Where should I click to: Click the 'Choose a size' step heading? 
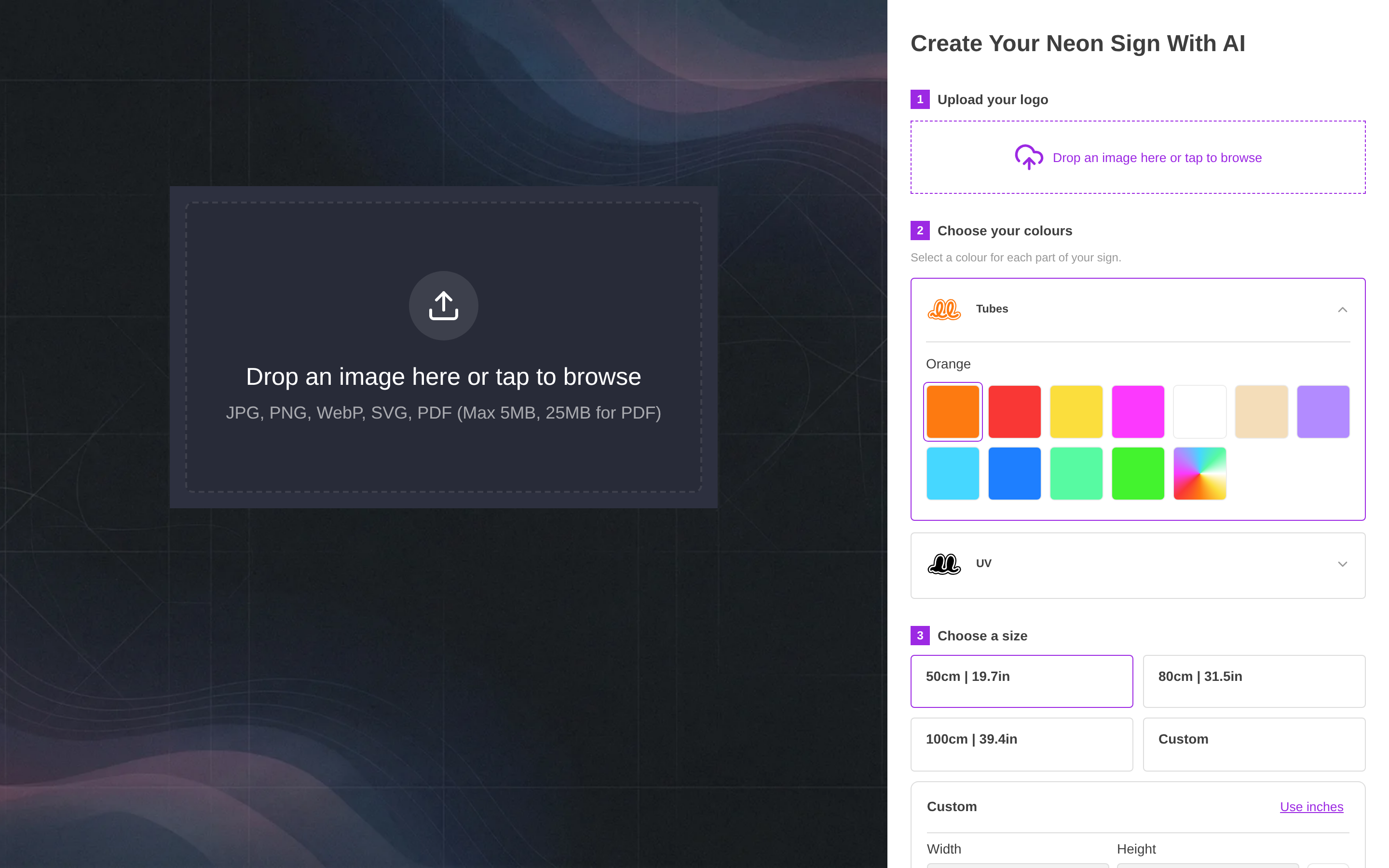coord(982,636)
